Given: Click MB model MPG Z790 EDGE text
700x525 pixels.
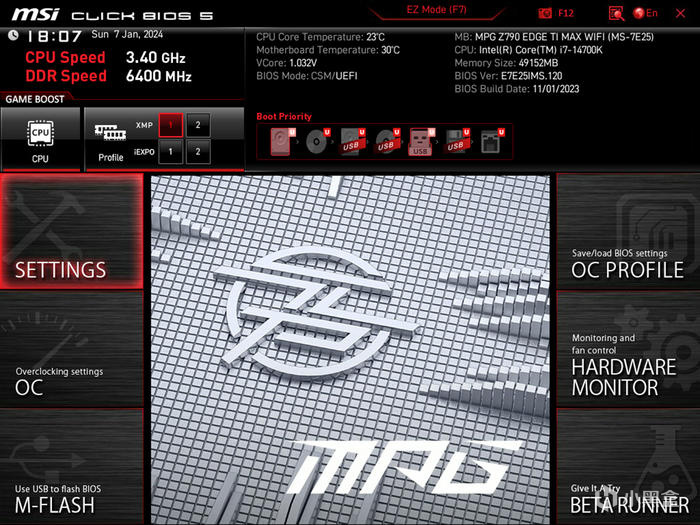Looking at the screenshot, I should click(554, 37).
